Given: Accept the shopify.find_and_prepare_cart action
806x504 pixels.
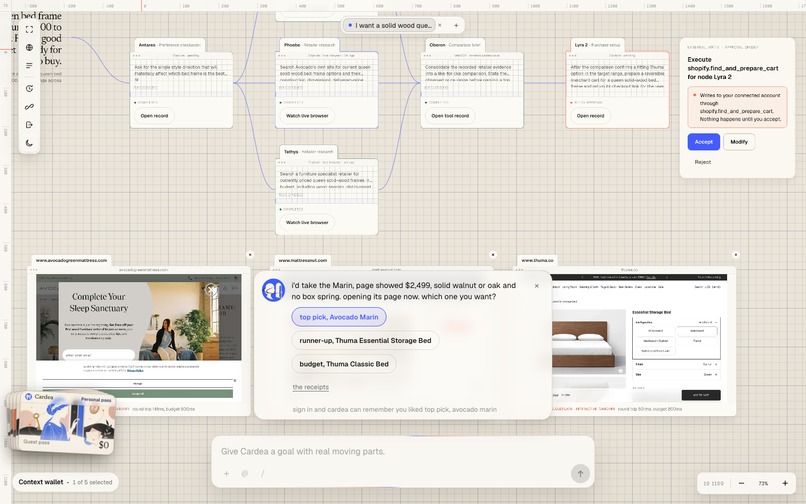Looking at the screenshot, I should [x=704, y=142].
